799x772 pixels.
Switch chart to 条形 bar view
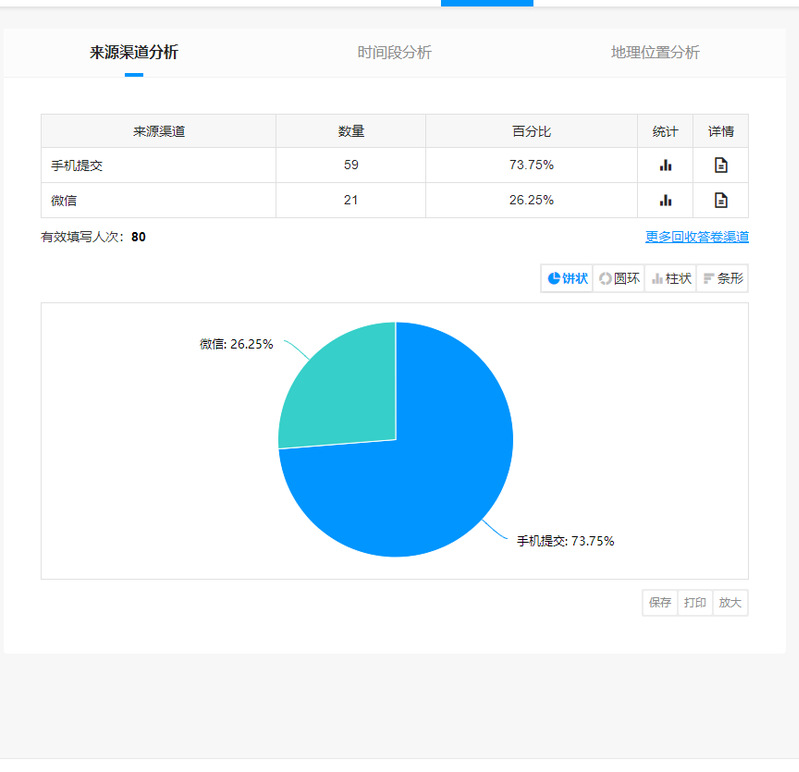pos(723,279)
